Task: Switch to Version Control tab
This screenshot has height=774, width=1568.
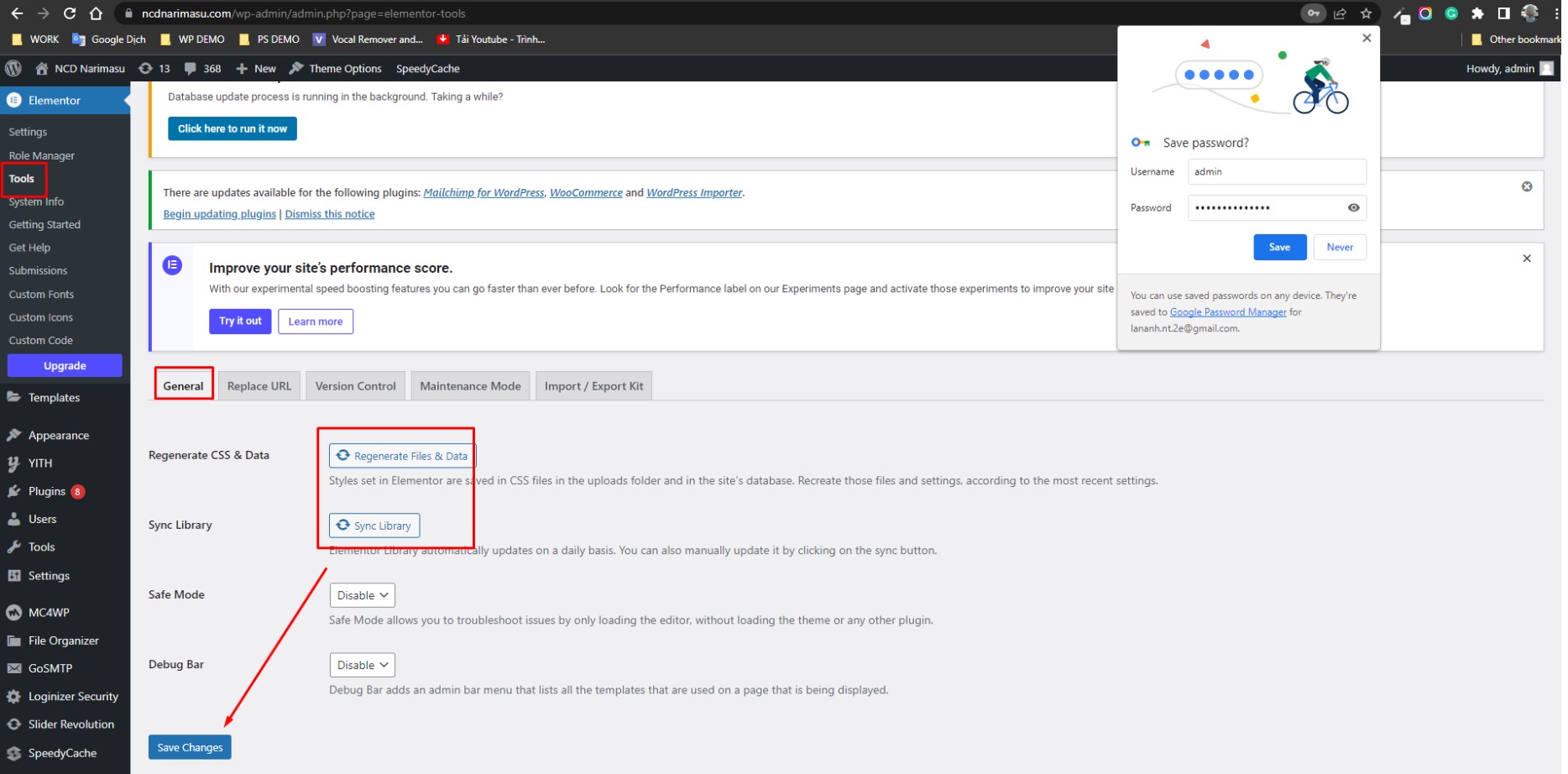Action: pos(356,386)
